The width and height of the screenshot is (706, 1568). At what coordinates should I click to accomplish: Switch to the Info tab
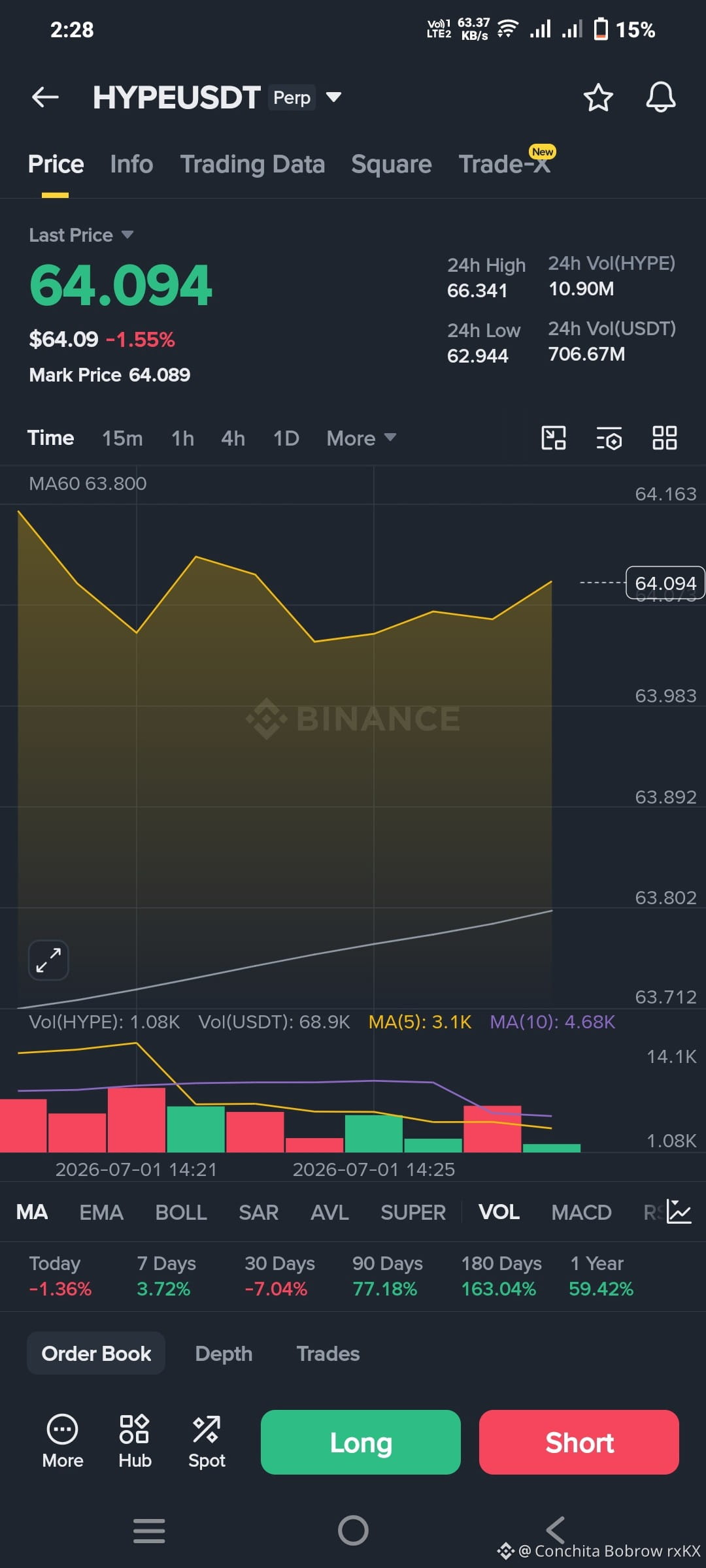click(131, 164)
